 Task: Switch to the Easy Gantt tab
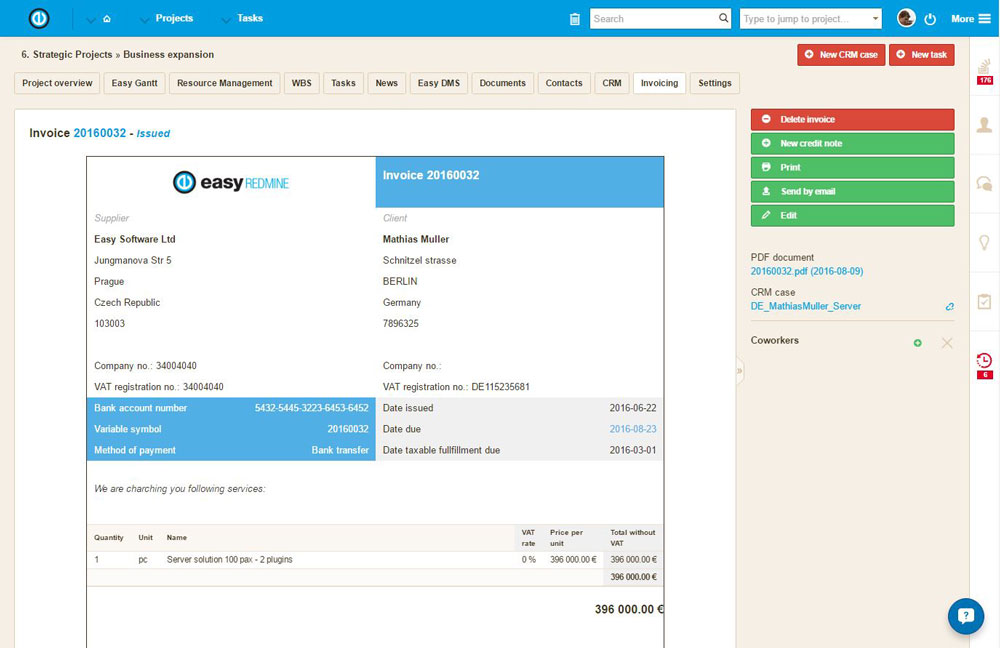pyautogui.click(x=135, y=83)
